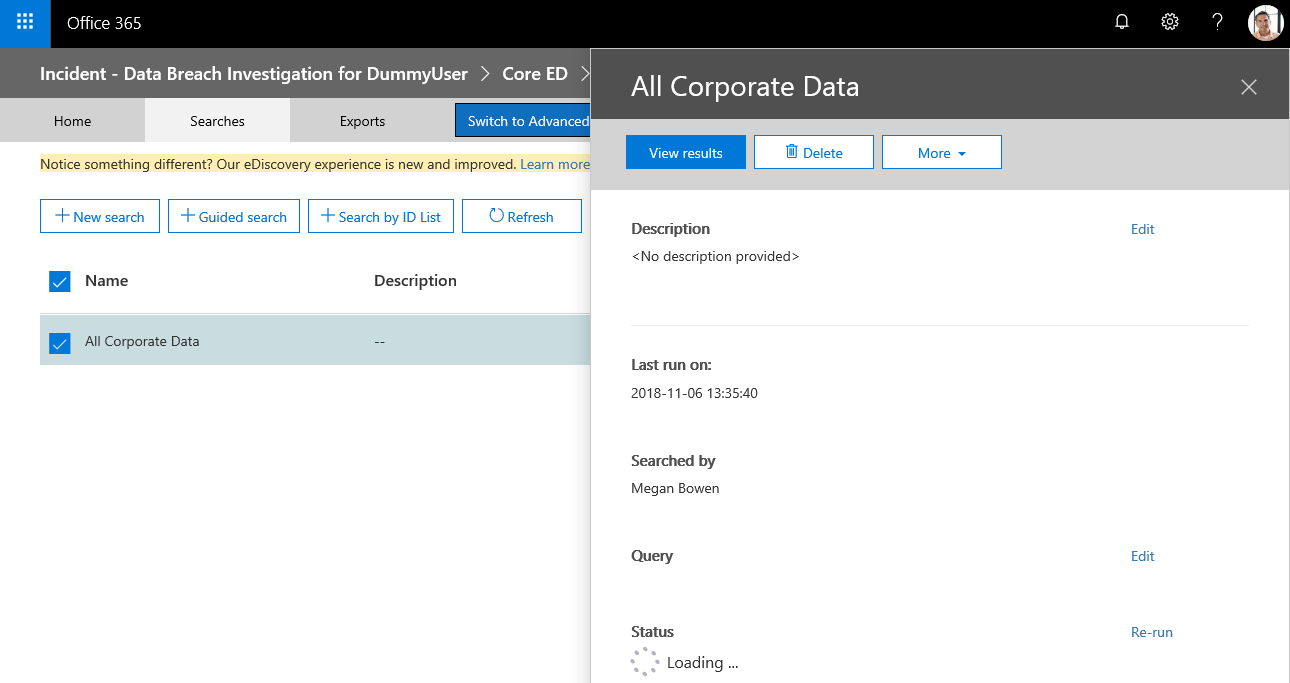Image resolution: width=1290 pixels, height=683 pixels.
Task: Create a New search
Action: [100, 216]
